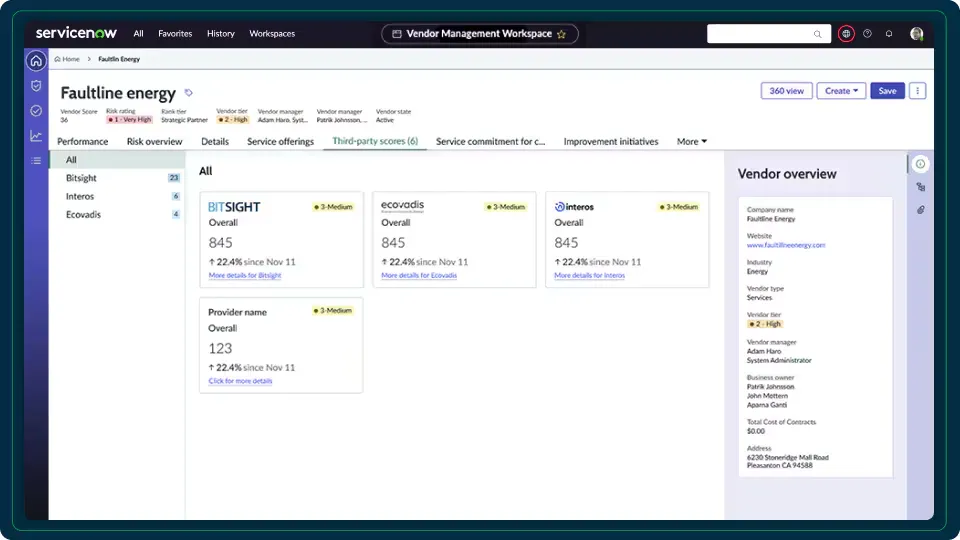Image resolution: width=960 pixels, height=540 pixels.
Task: Expand the More tabs dropdown
Action: tap(691, 142)
